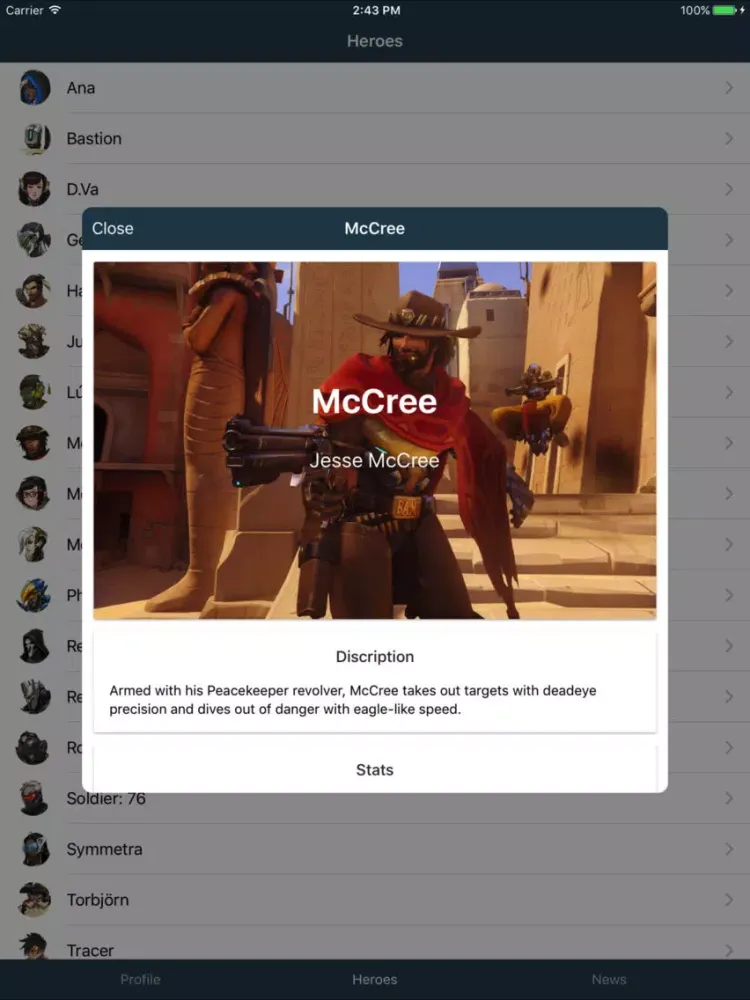This screenshot has width=750, height=1000.
Task: Tap Bastion's robot avatar icon
Action: 34,138
